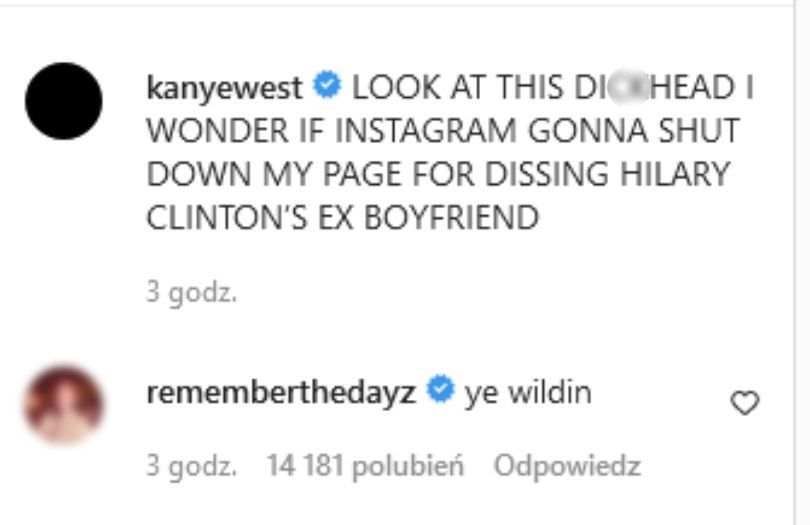Image resolution: width=810 pixels, height=525 pixels.
Task: Like the rememberthedayz comment with heart icon
Action: [x=744, y=403]
